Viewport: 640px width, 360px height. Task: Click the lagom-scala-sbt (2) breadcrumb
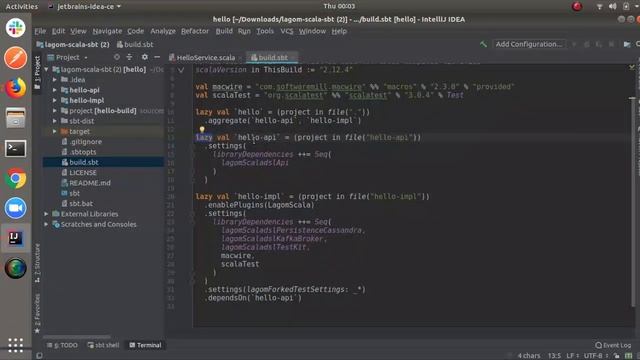click(73, 44)
